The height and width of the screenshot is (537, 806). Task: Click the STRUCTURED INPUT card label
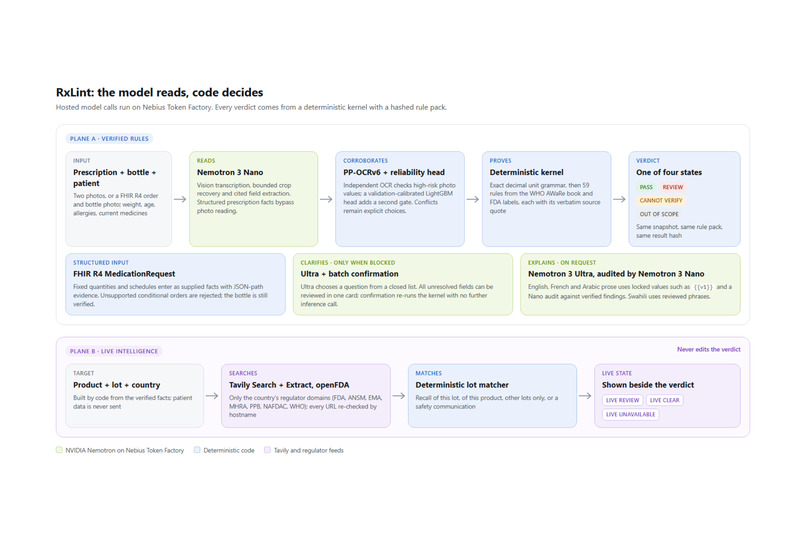101,263
